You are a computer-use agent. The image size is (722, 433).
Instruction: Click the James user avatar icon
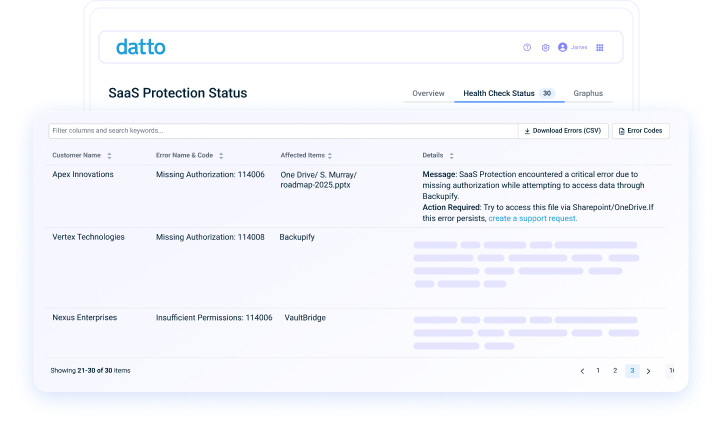click(x=562, y=47)
